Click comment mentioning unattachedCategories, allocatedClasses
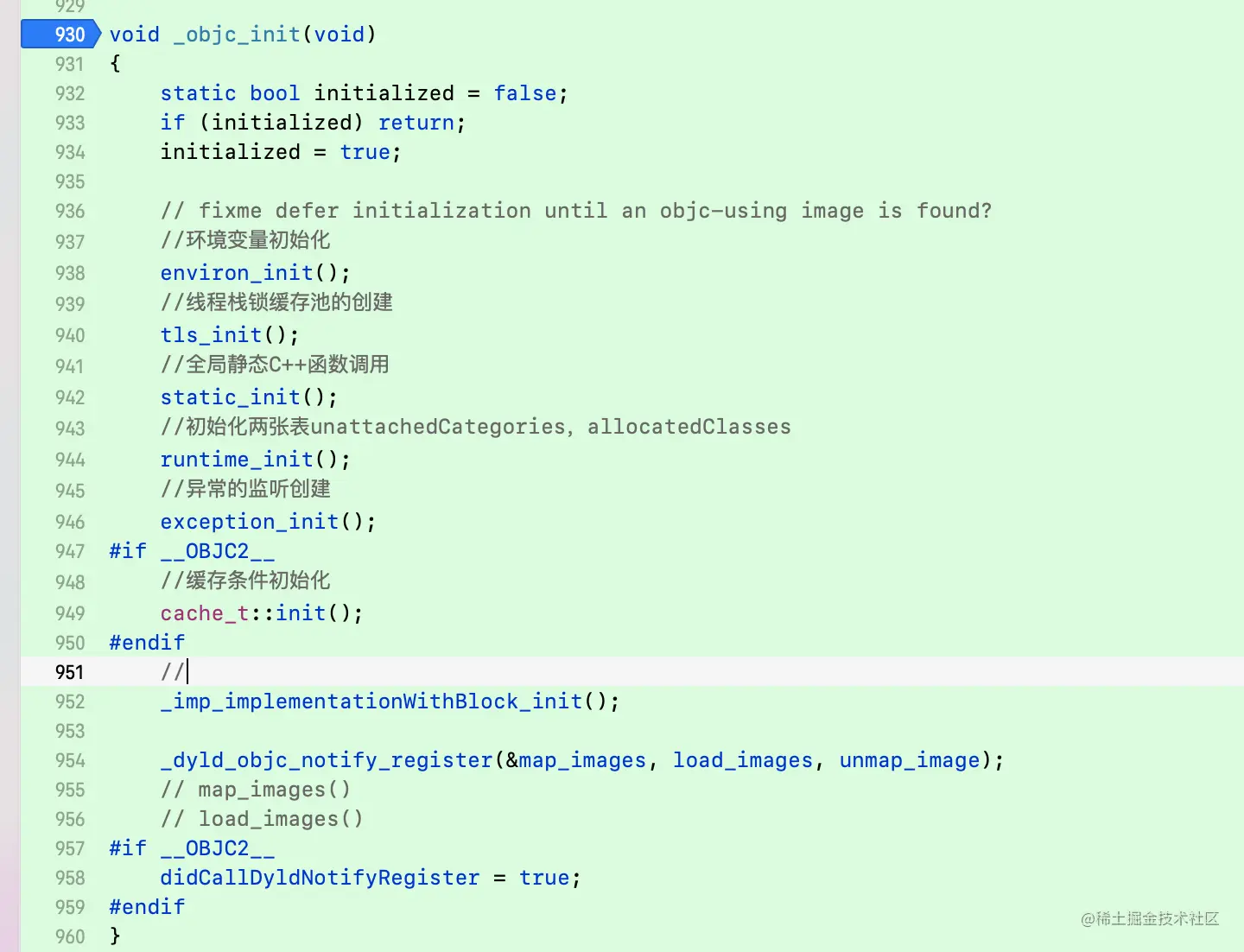Viewport: 1244px width, 952px height. coord(476,427)
